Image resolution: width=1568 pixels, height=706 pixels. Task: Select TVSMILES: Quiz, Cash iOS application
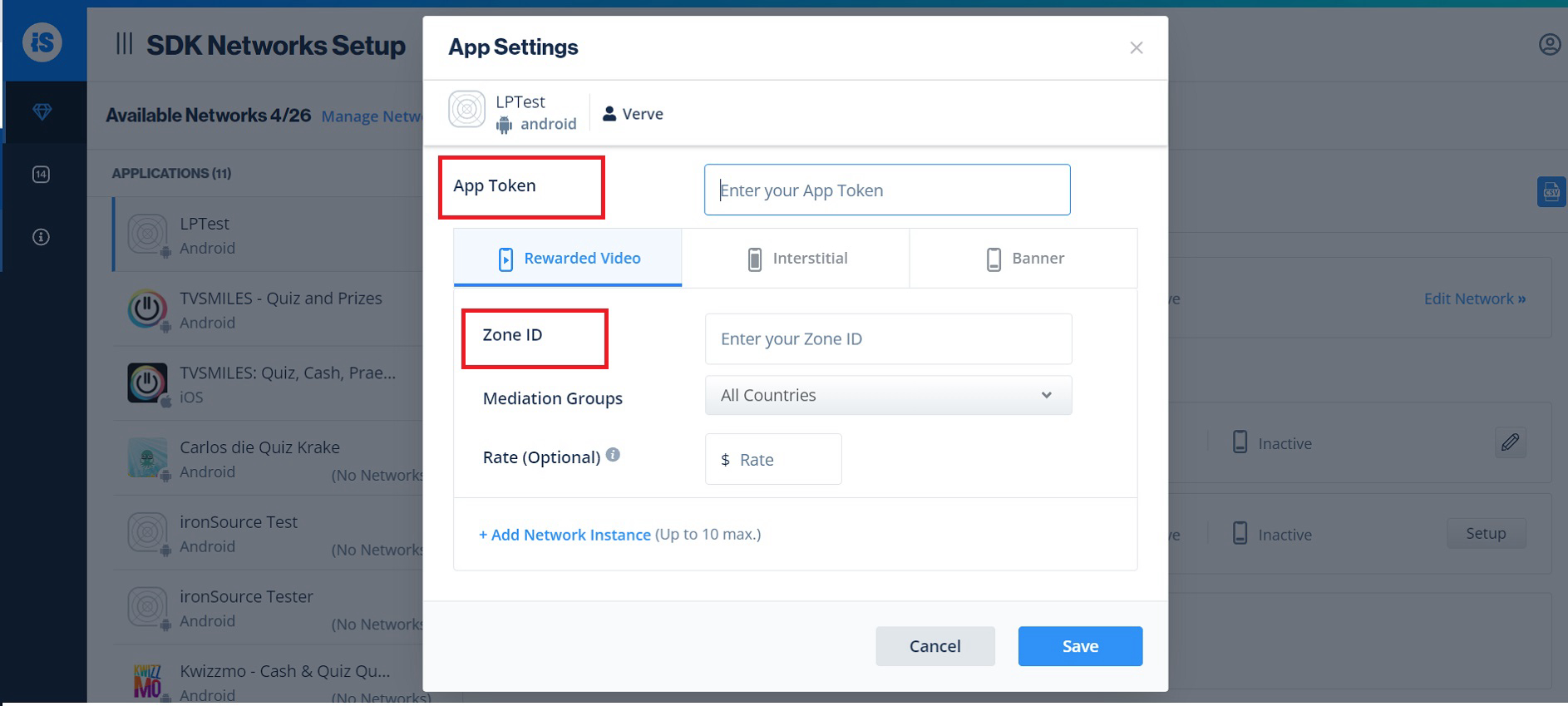click(268, 383)
